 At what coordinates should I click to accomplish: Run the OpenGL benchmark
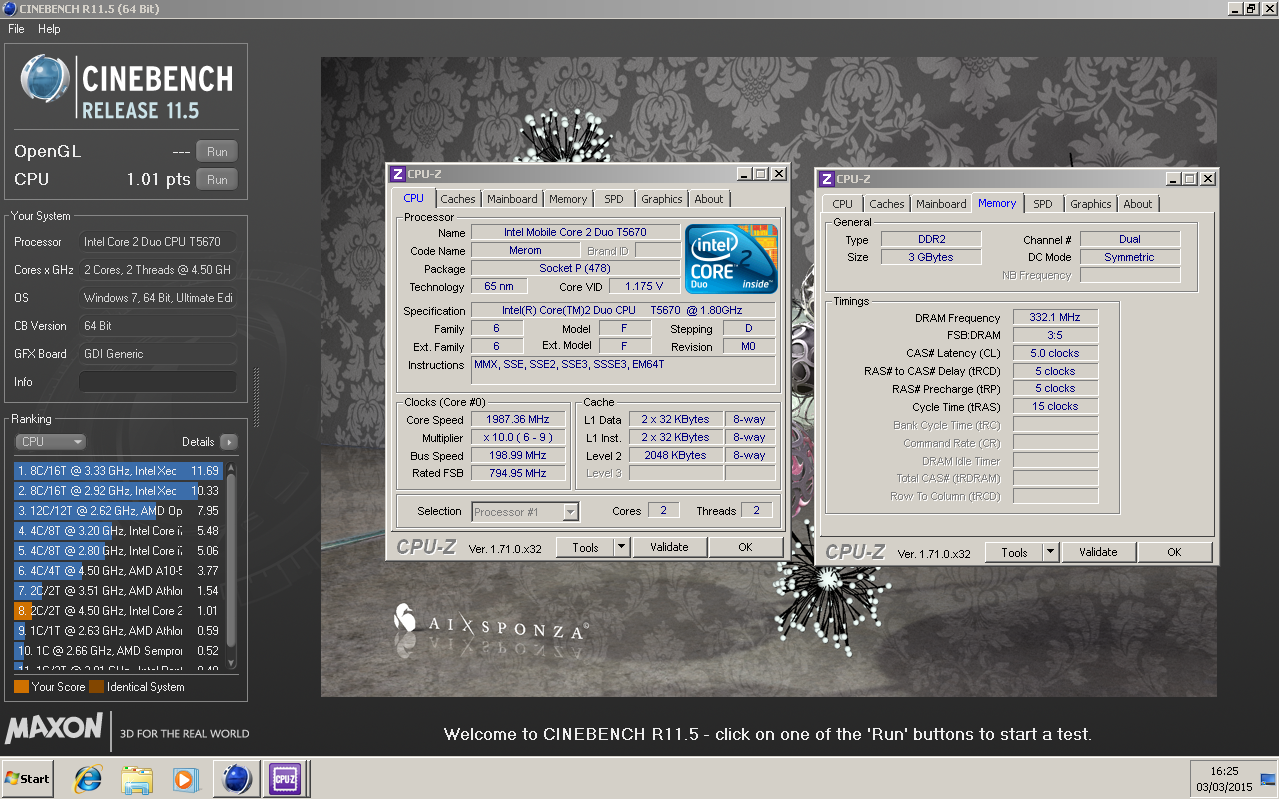coord(217,152)
